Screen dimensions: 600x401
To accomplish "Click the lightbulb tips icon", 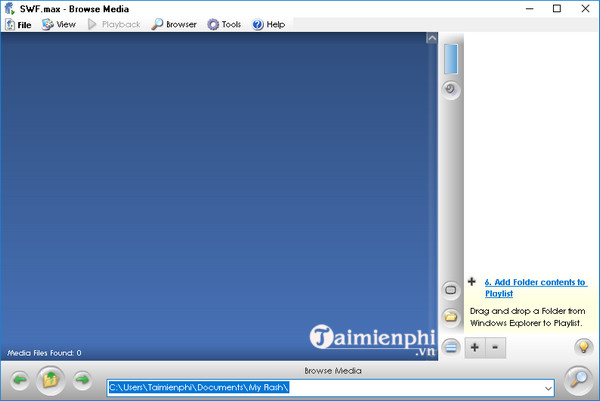I will pos(583,347).
